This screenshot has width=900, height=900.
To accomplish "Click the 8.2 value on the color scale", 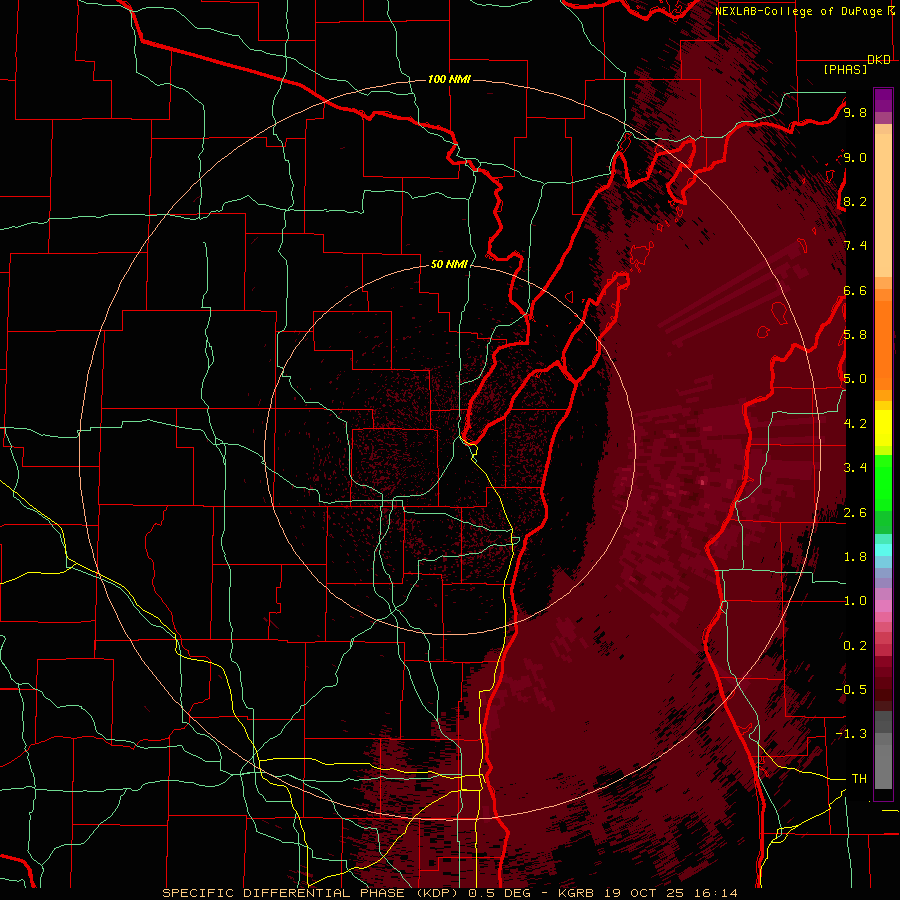I will (855, 201).
